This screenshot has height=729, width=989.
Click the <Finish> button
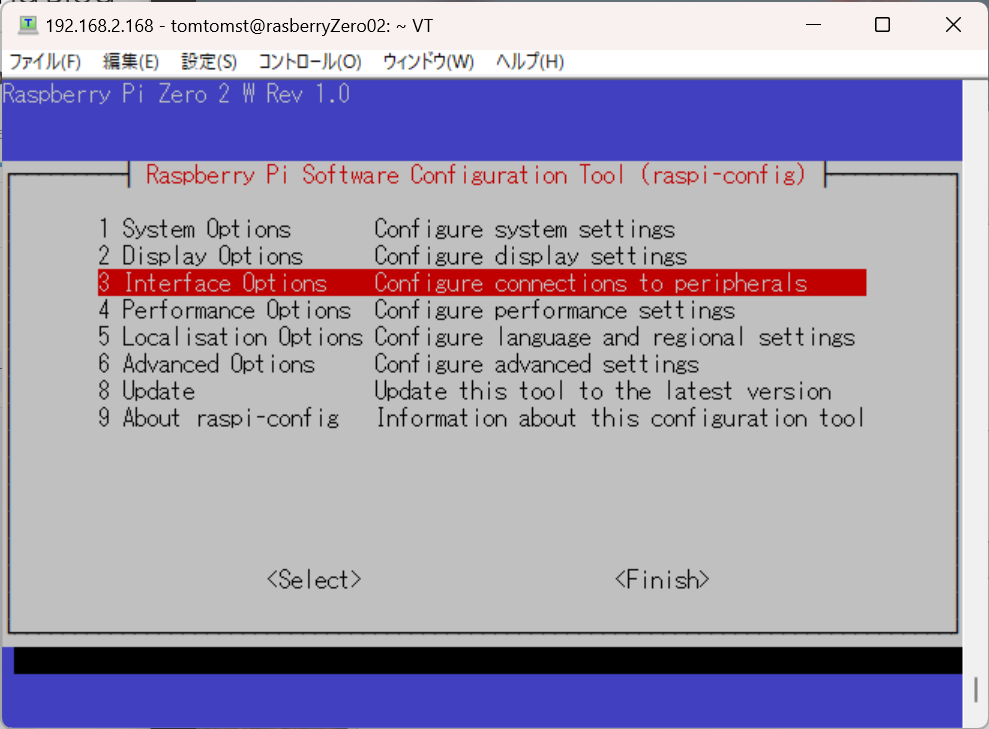pos(662,580)
